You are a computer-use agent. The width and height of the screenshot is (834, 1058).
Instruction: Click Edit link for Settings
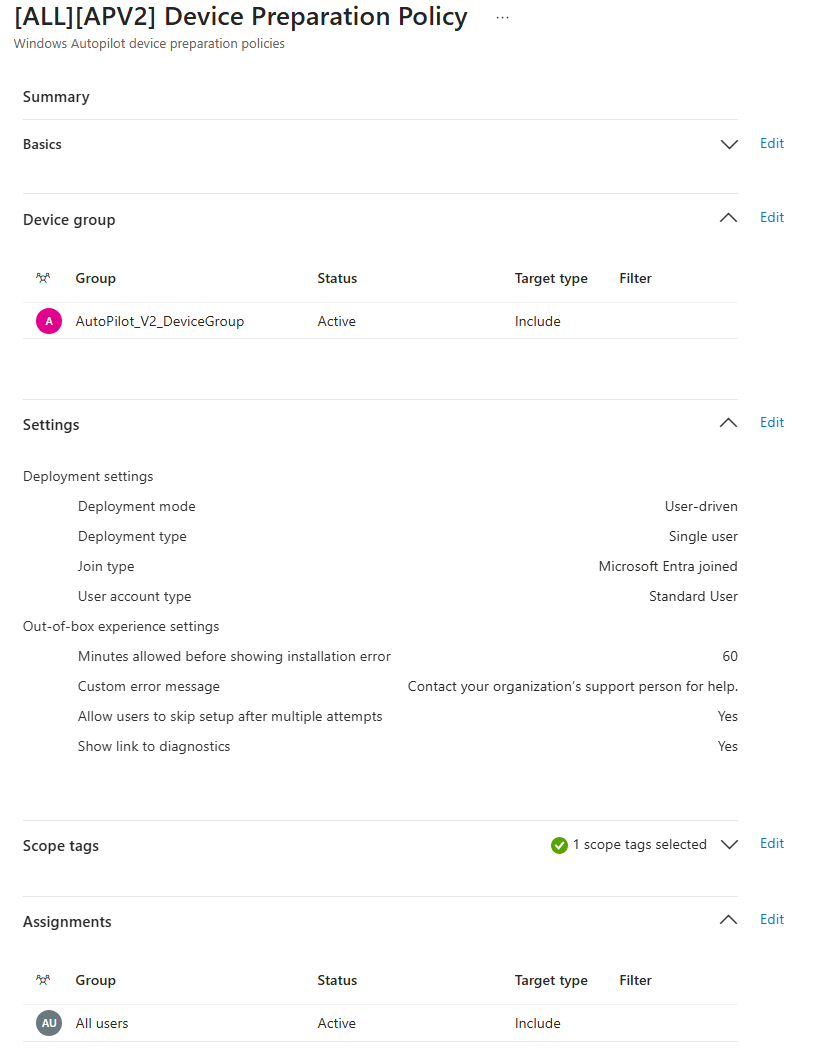point(772,422)
